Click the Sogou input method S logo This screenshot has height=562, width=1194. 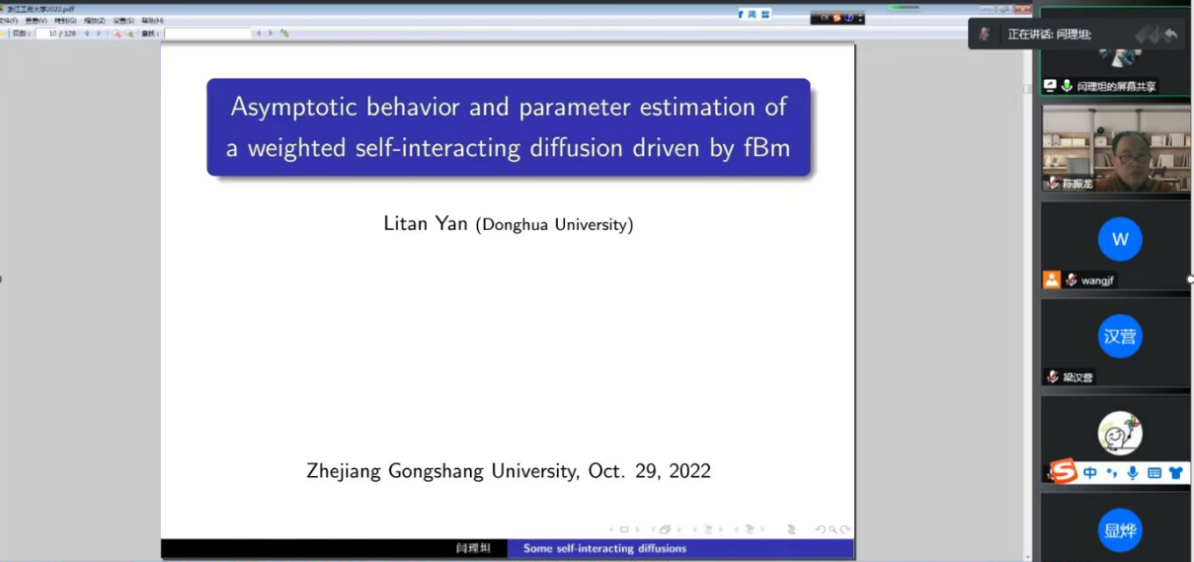[x=1064, y=472]
